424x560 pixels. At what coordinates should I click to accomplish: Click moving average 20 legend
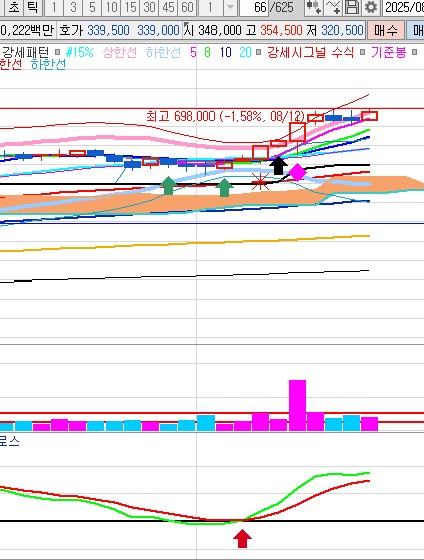(245, 52)
